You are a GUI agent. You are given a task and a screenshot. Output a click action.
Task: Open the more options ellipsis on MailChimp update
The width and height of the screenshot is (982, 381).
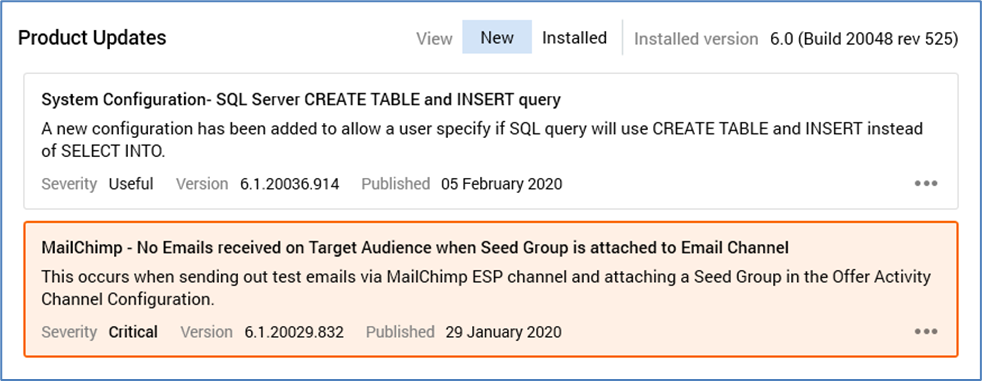click(926, 331)
